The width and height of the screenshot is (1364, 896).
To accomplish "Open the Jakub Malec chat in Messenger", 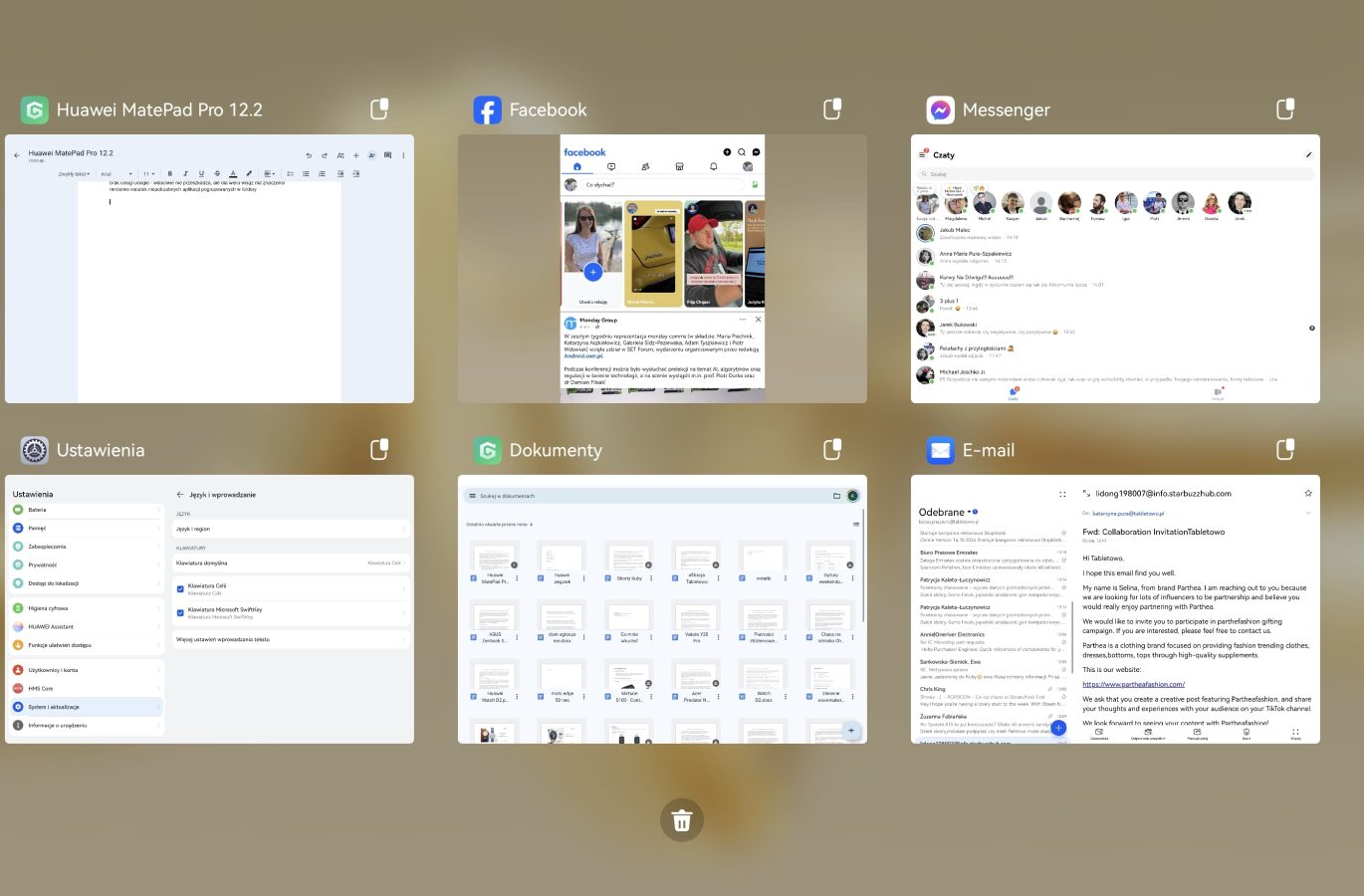I will [x=1115, y=233].
